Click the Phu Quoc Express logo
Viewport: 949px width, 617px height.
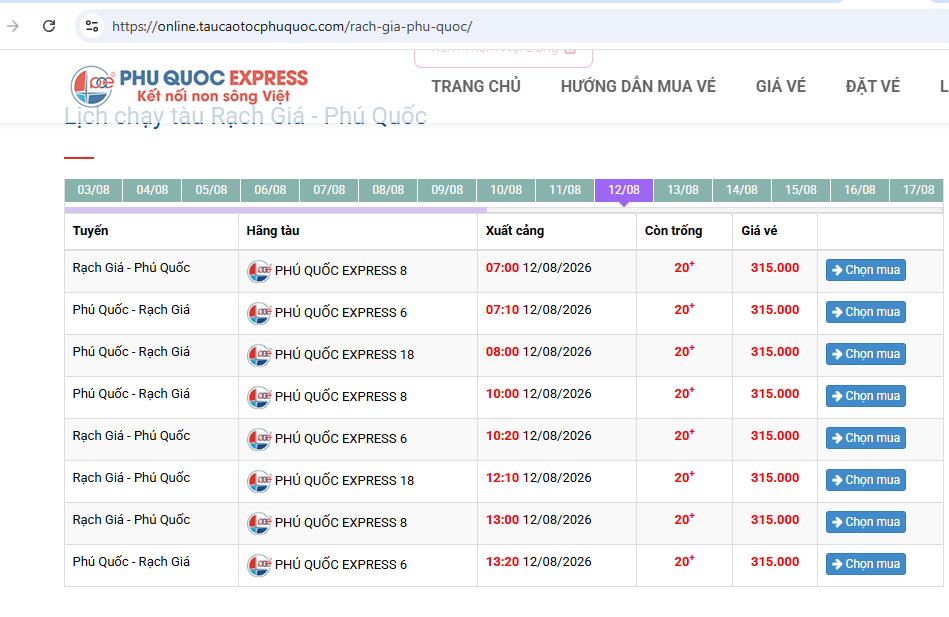[189, 86]
